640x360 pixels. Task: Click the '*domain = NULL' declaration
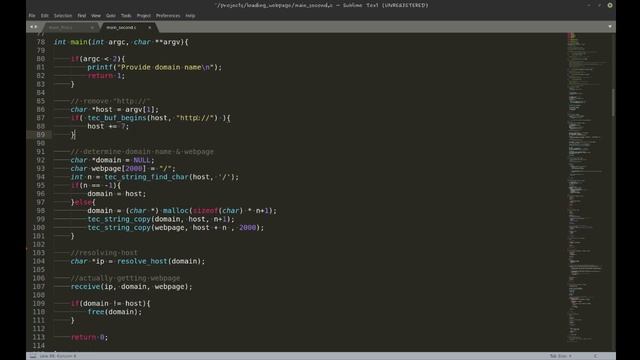(122, 160)
